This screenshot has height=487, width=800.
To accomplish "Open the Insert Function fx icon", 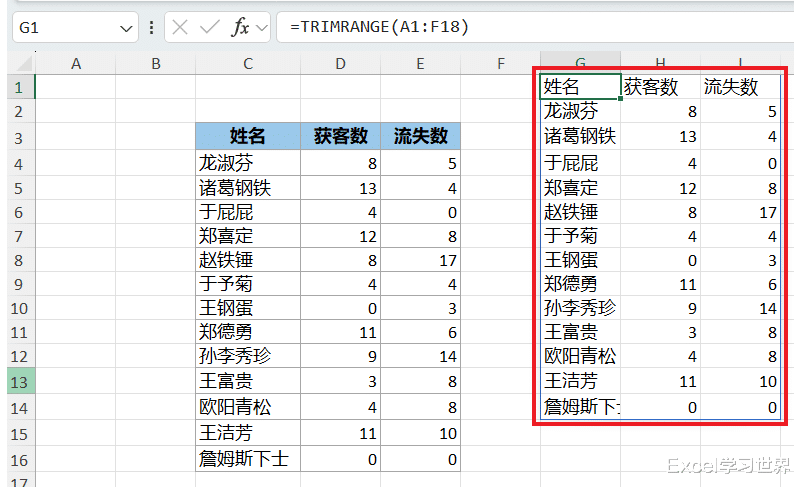I will (240, 27).
